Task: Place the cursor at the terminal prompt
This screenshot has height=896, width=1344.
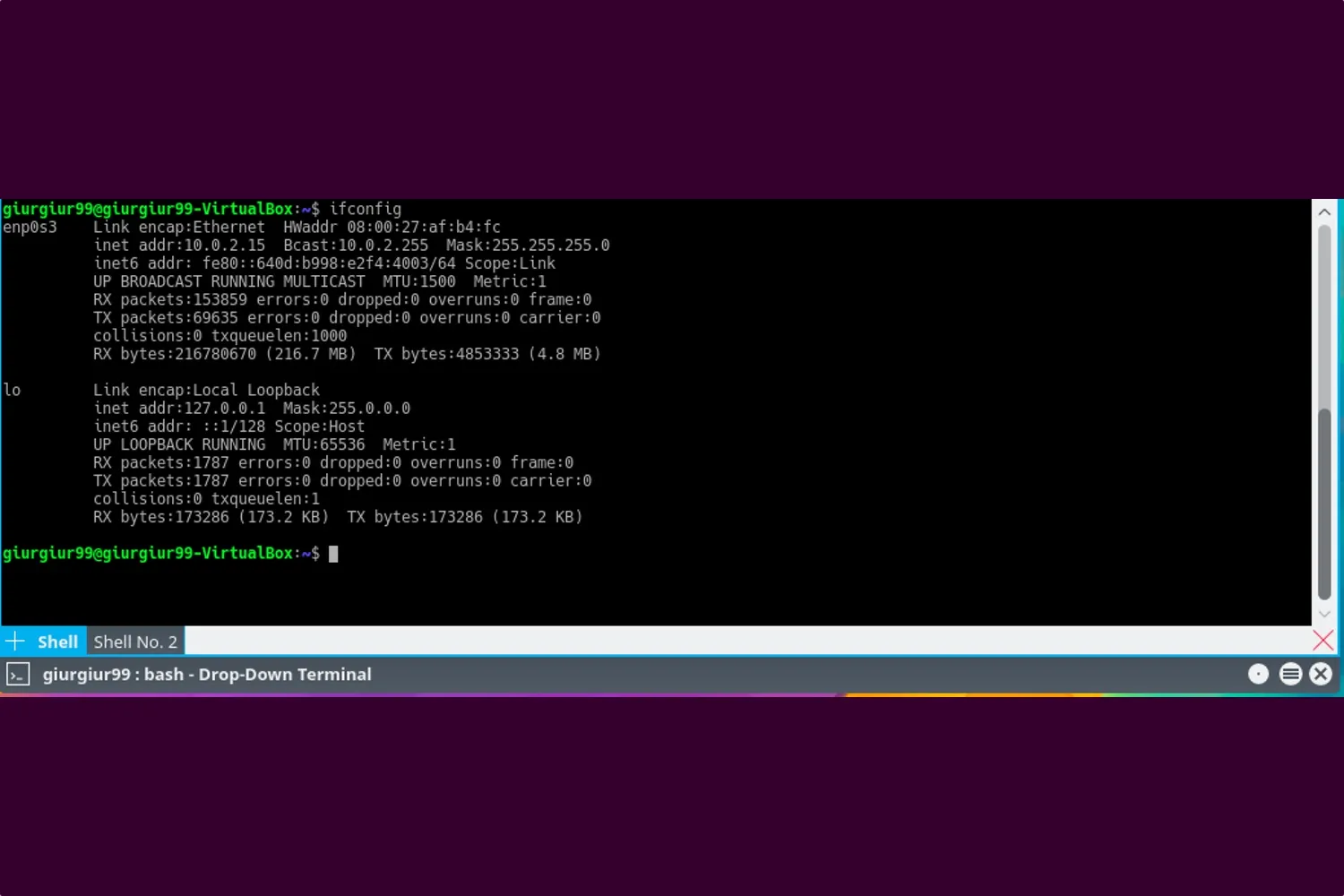Action: (x=332, y=553)
